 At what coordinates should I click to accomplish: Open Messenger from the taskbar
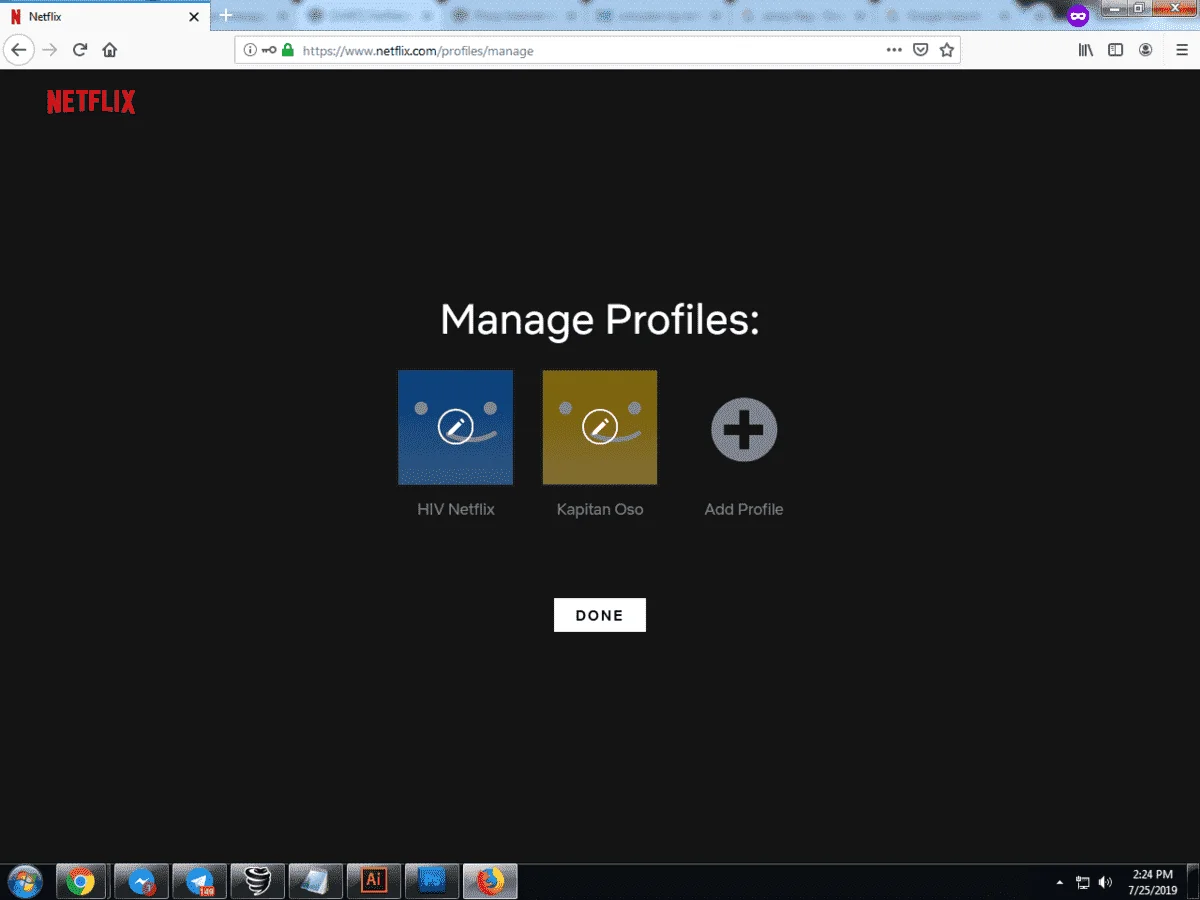(x=141, y=882)
